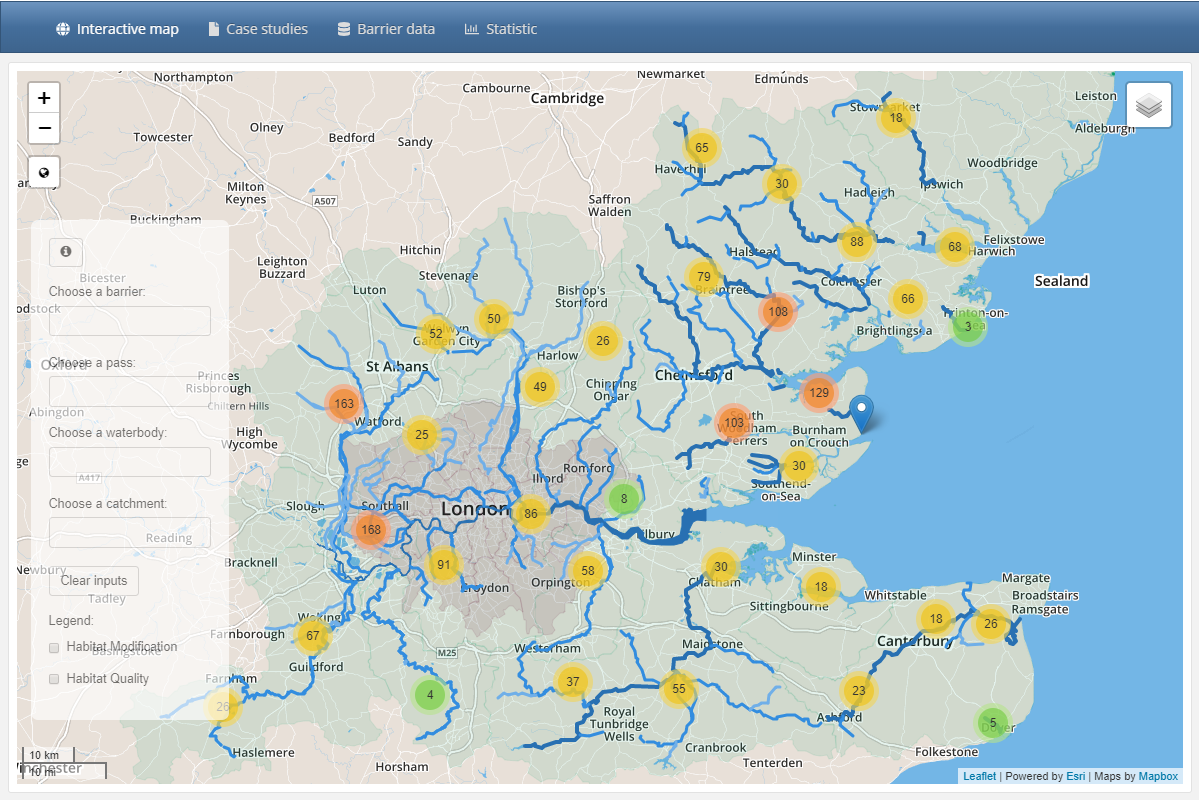Open the map layers control
Image resolution: width=1199 pixels, height=800 pixels.
[1148, 105]
